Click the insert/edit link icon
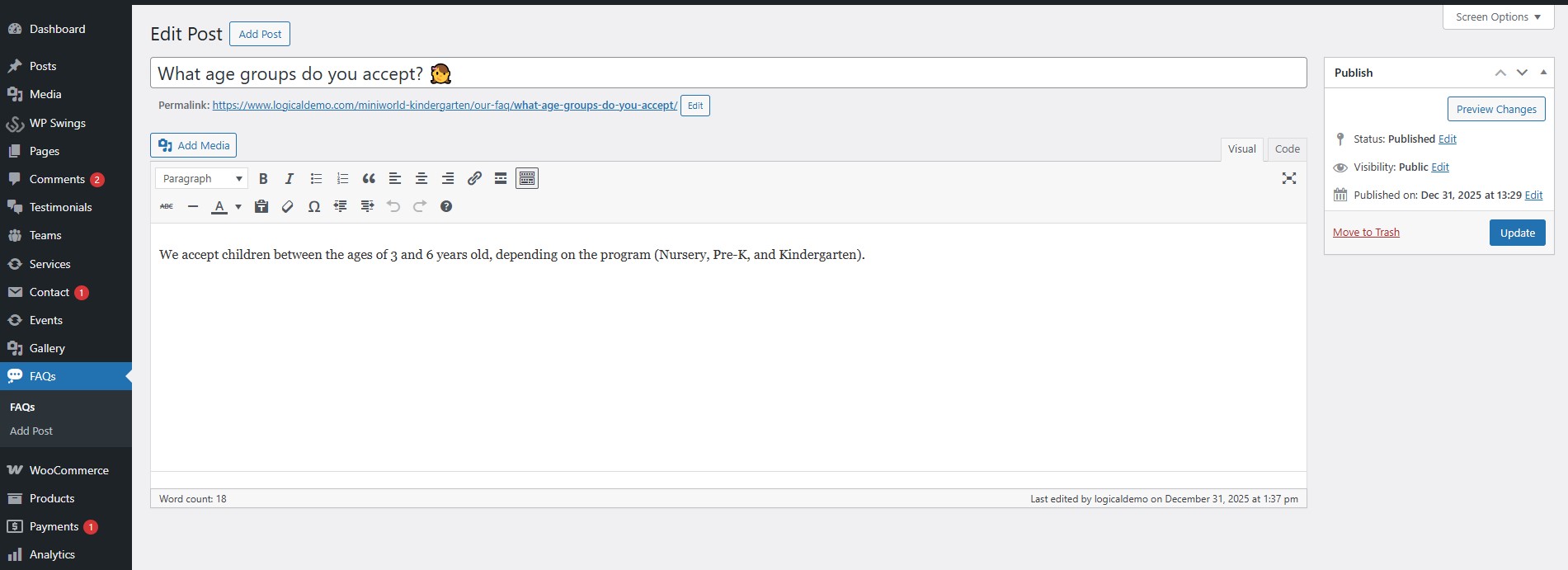This screenshot has height=570, width=1568. (474, 178)
